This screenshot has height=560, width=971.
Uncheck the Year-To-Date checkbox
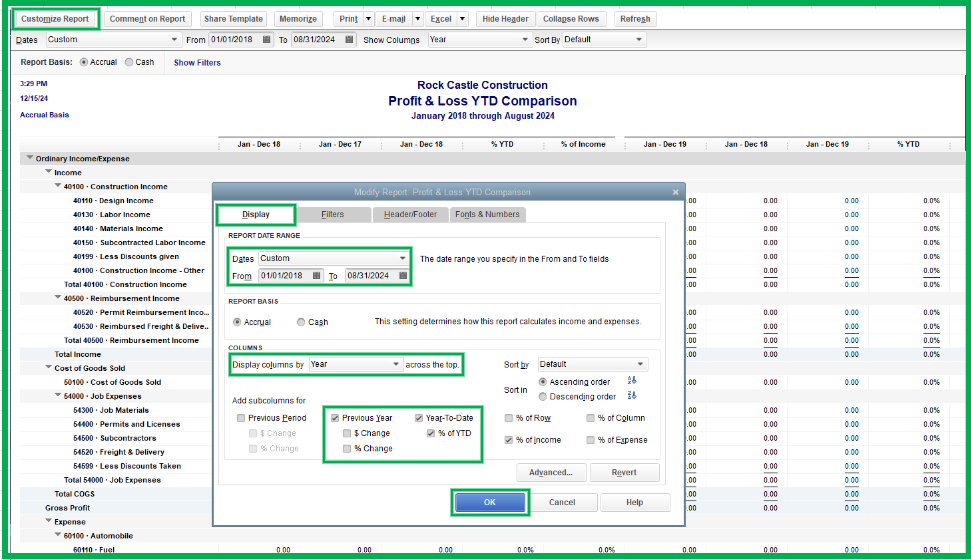click(419, 418)
